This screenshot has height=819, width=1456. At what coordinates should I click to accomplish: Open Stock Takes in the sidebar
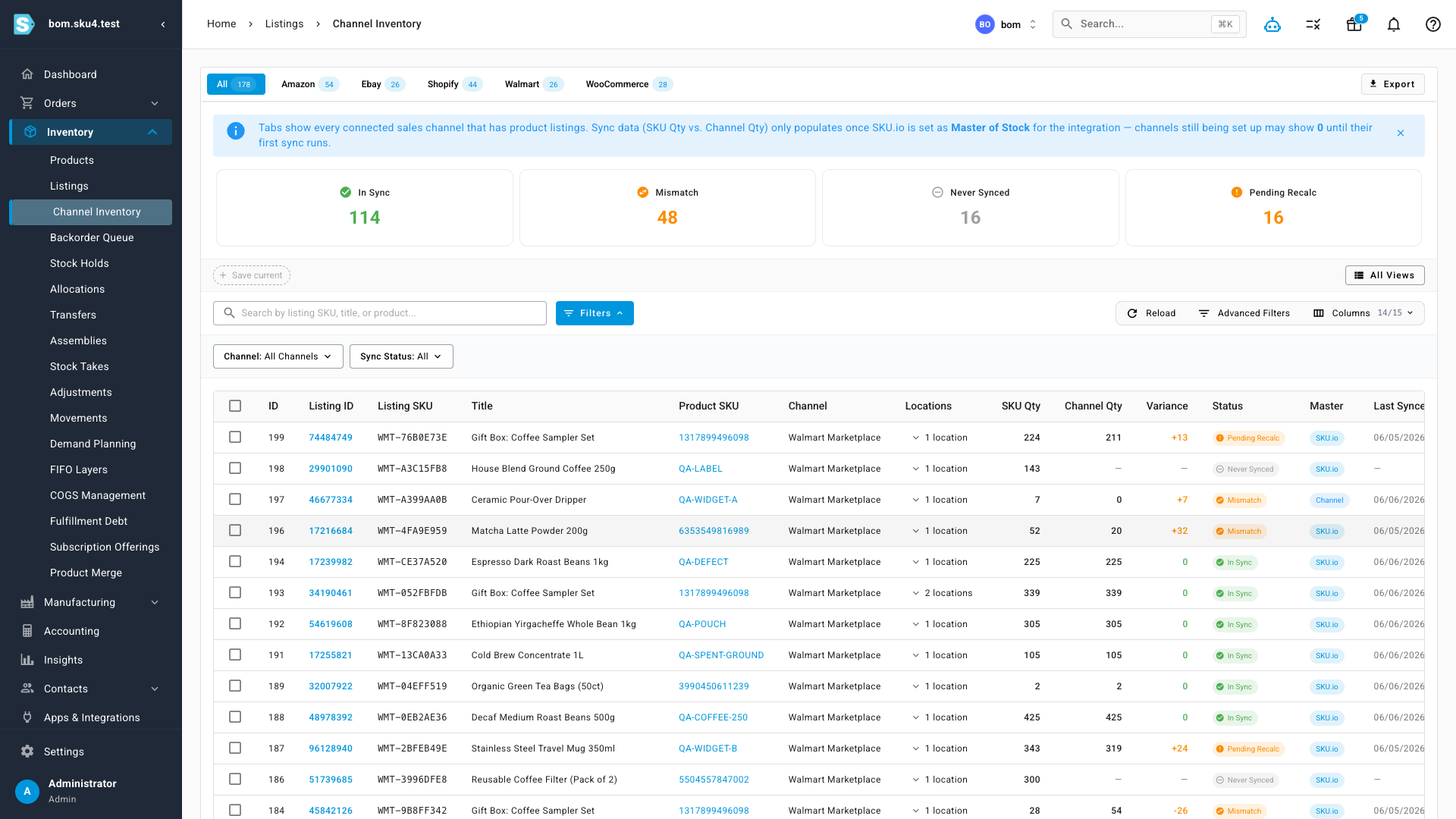[80, 366]
